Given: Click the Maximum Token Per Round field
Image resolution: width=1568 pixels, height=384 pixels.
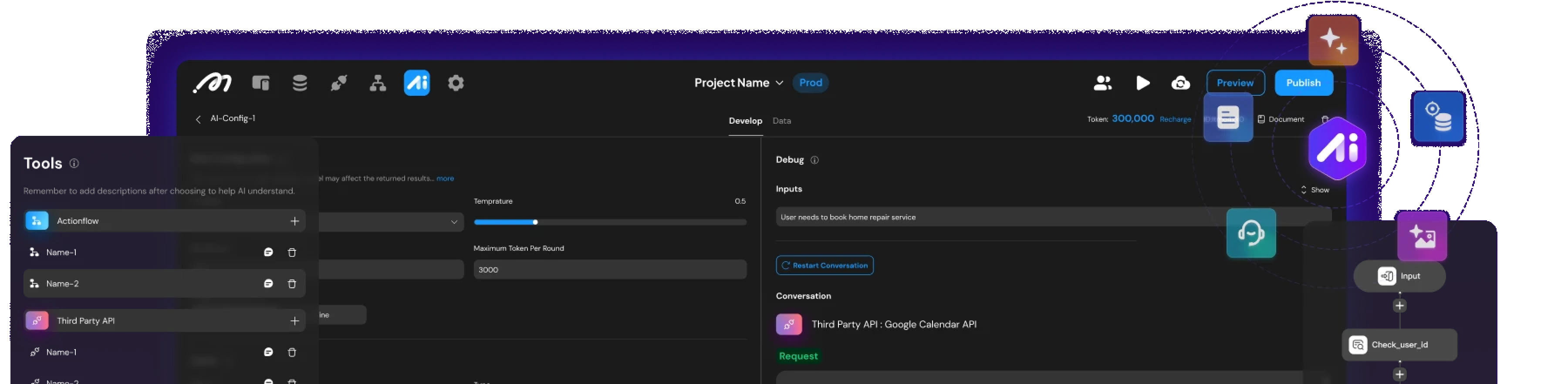Looking at the screenshot, I should [x=609, y=269].
